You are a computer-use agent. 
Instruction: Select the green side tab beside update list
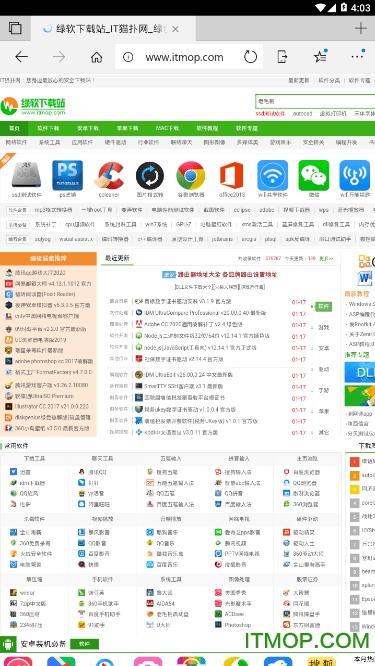(x=324, y=306)
